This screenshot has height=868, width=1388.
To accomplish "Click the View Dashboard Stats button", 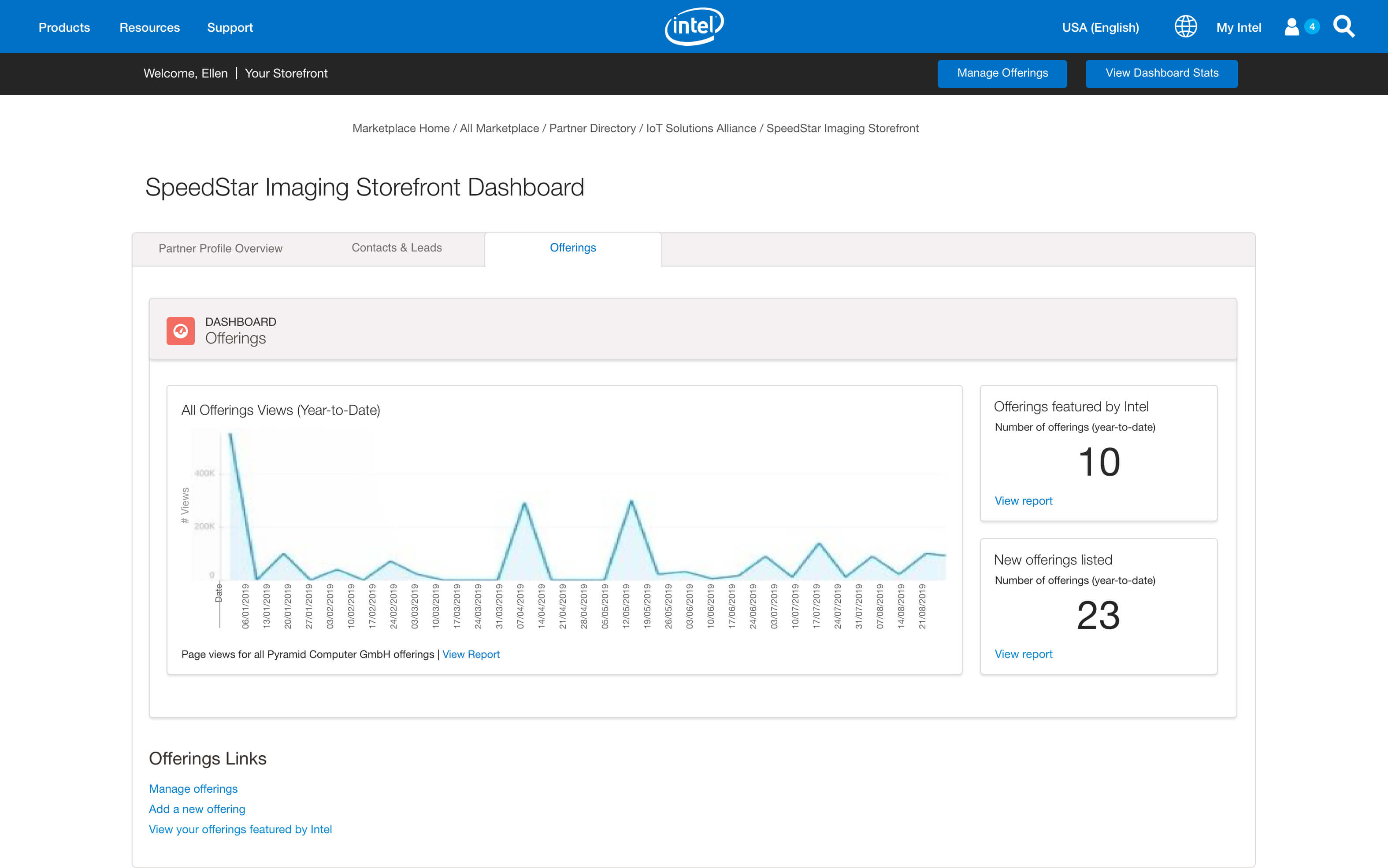I will click(x=1162, y=74).
